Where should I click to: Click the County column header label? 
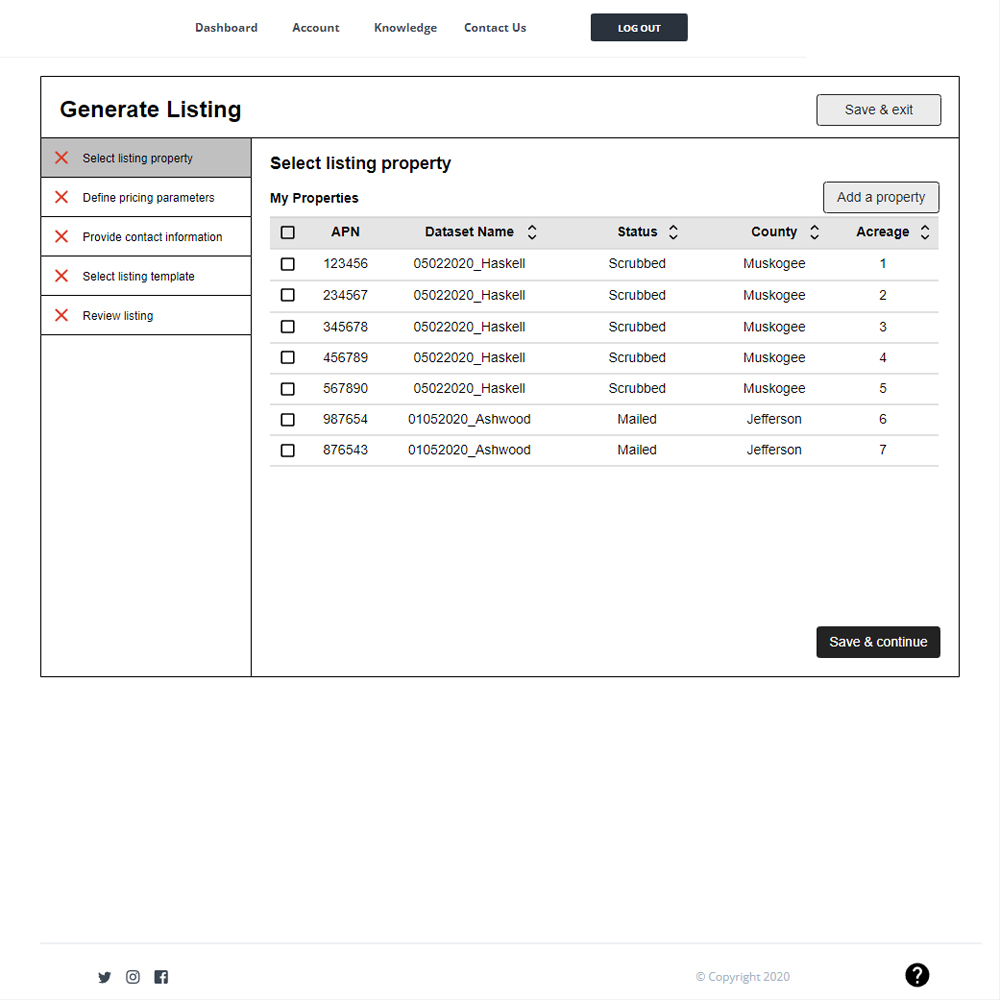(774, 232)
